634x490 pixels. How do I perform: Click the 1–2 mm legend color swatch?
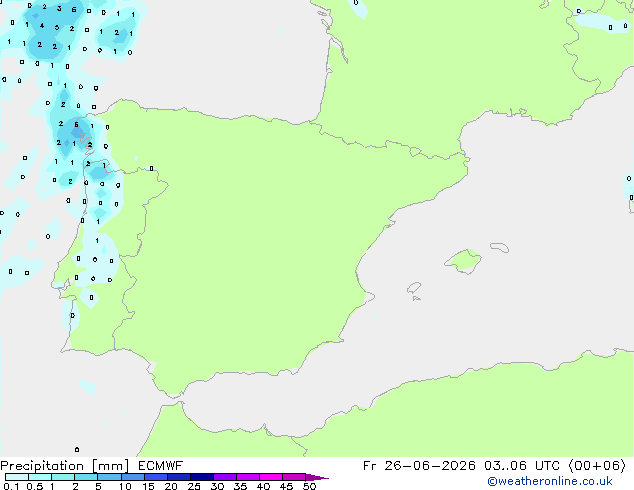coord(63,477)
